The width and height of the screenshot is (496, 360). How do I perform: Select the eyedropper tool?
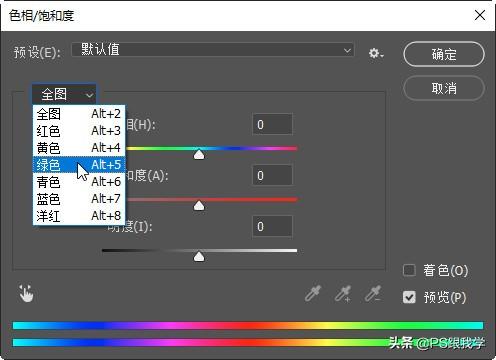pyautogui.click(x=313, y=293)
